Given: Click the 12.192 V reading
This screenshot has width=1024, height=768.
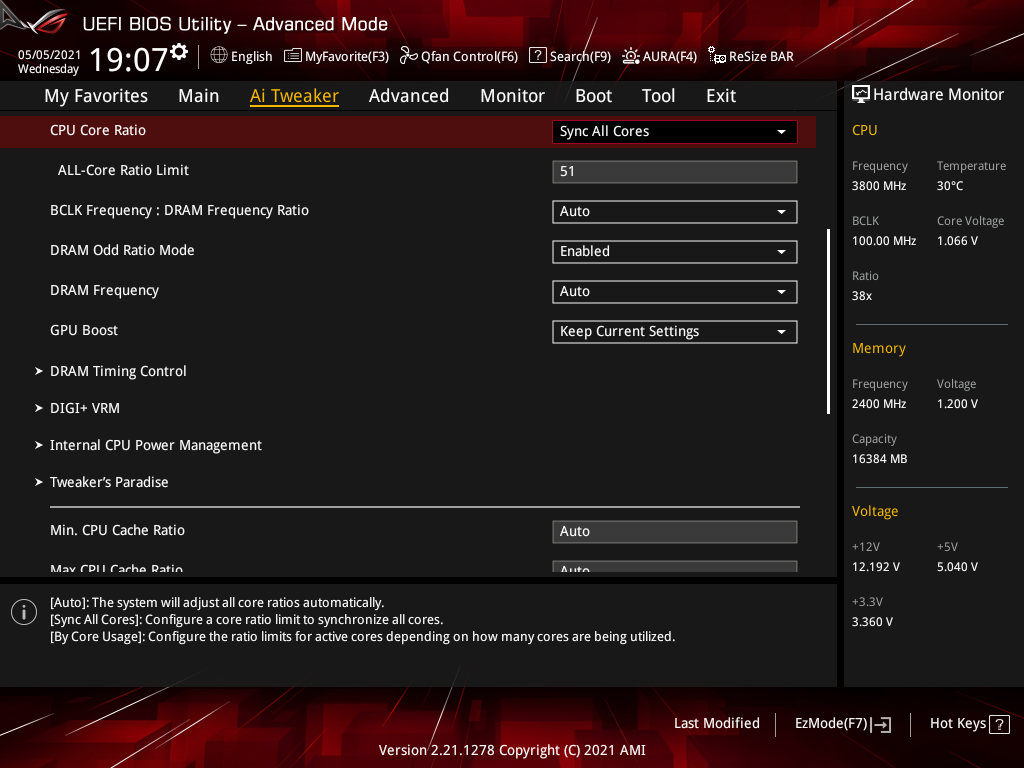Looking at the screenshot, I should 876,567.
